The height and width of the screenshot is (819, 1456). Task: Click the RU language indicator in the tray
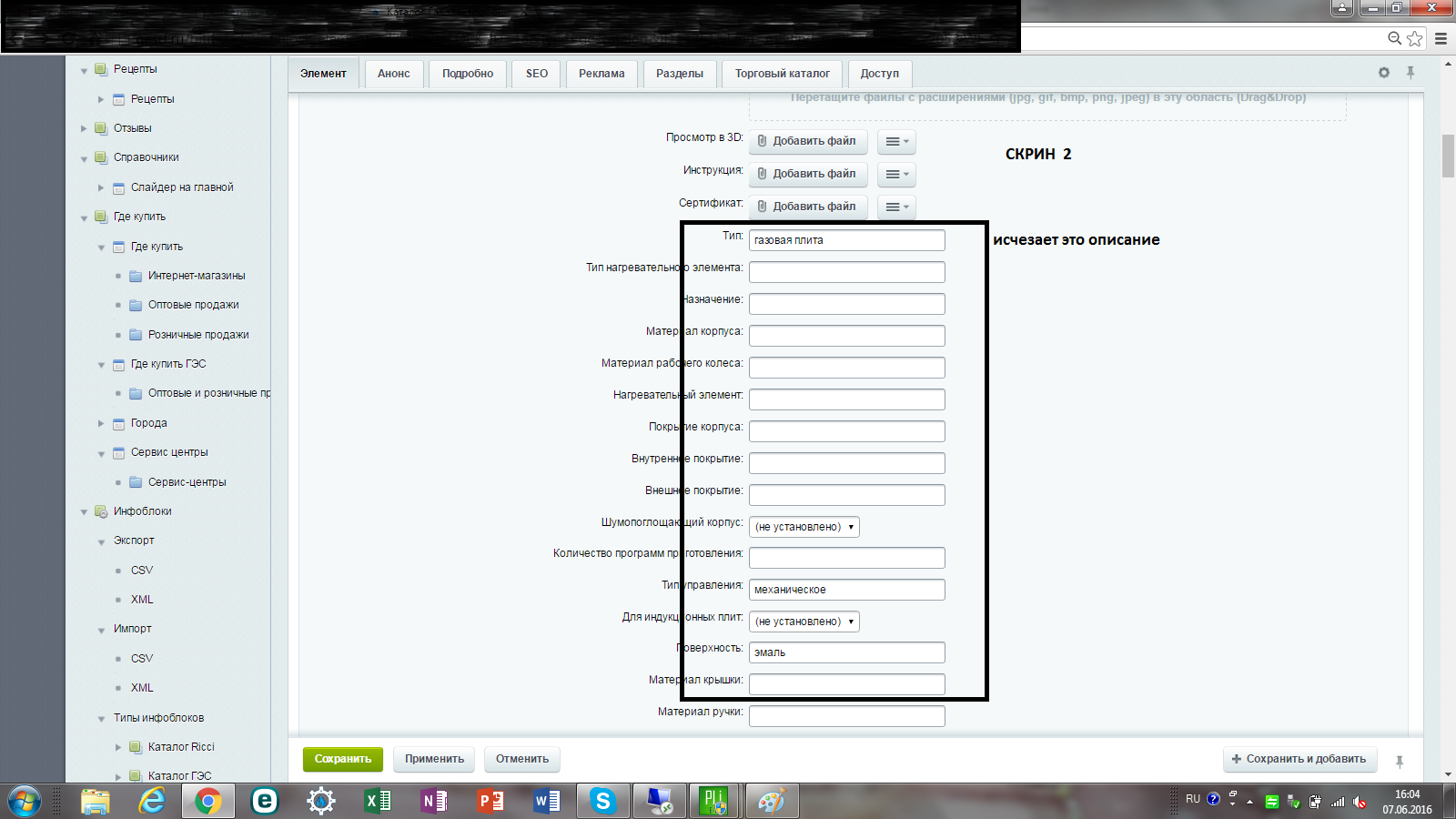pos(1193,799)
